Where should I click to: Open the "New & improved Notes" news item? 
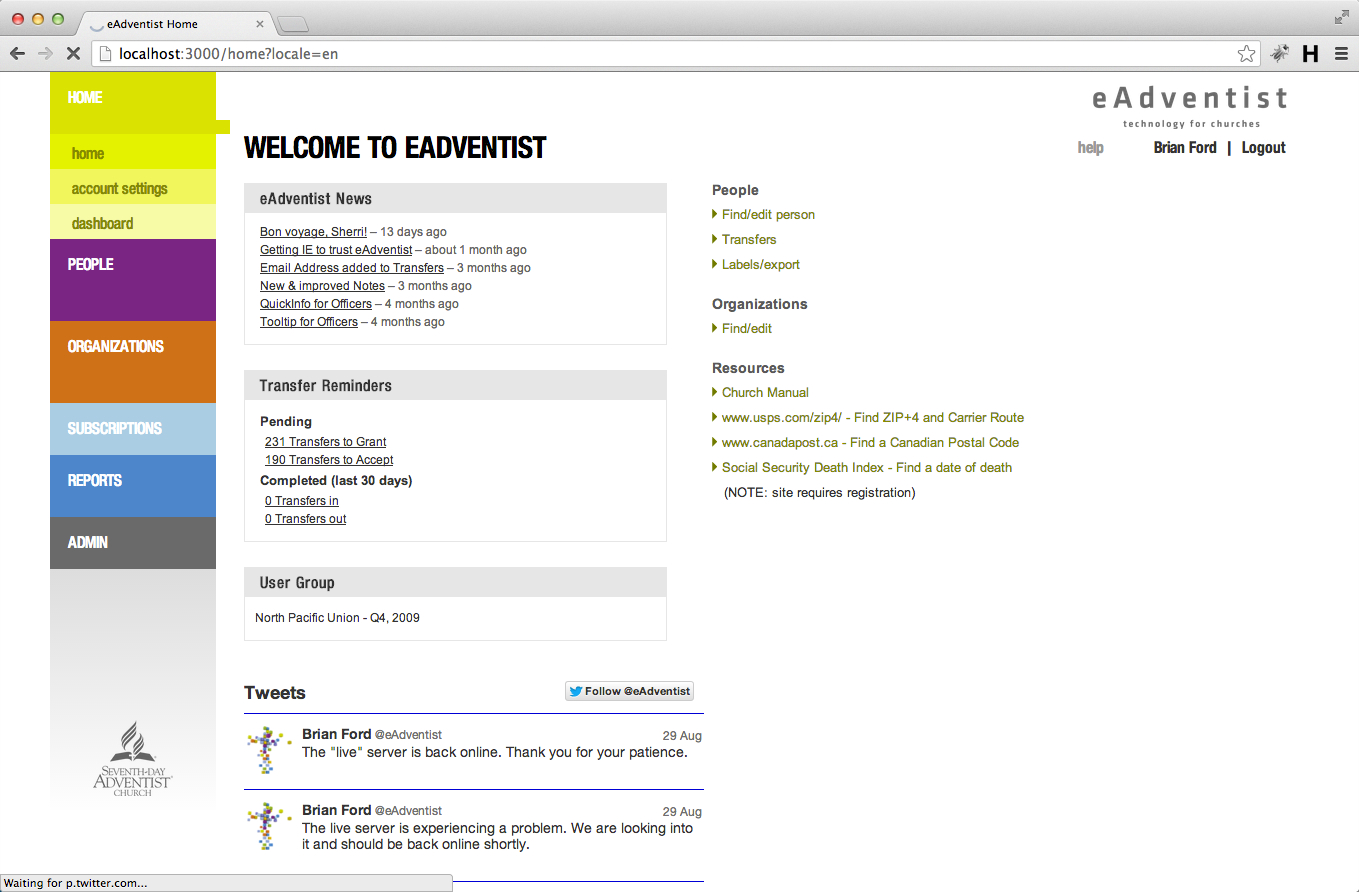click(322, 286)
